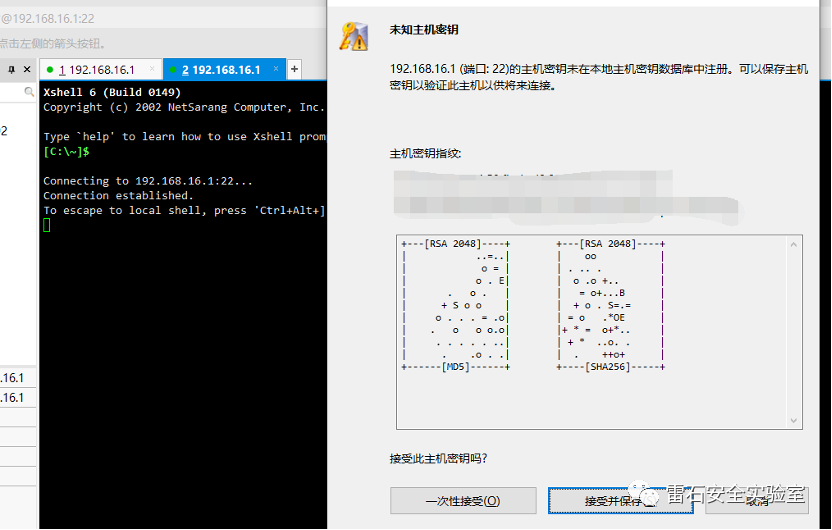Click the 一次性接受(O) accept once button
The image size is (832, 530).
(x=463, y=500)
